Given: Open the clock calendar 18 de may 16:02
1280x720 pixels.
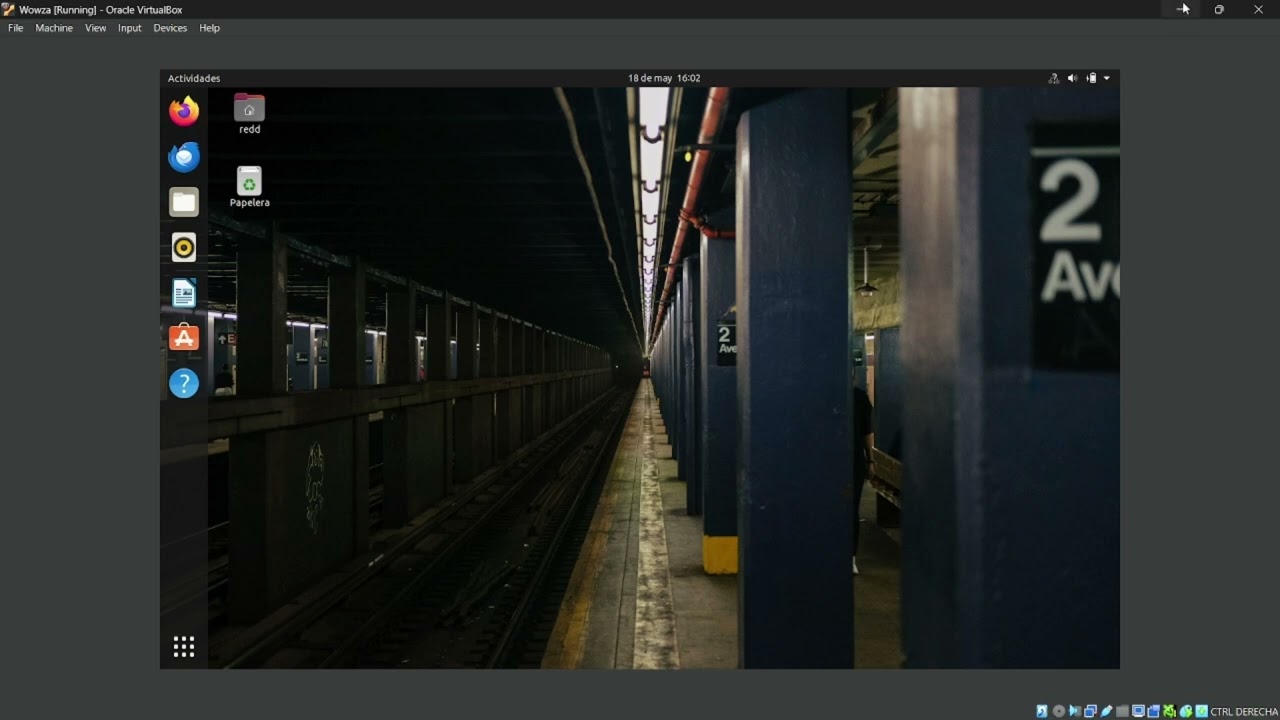Looking at the screenshot, I should tap(664, 78).
